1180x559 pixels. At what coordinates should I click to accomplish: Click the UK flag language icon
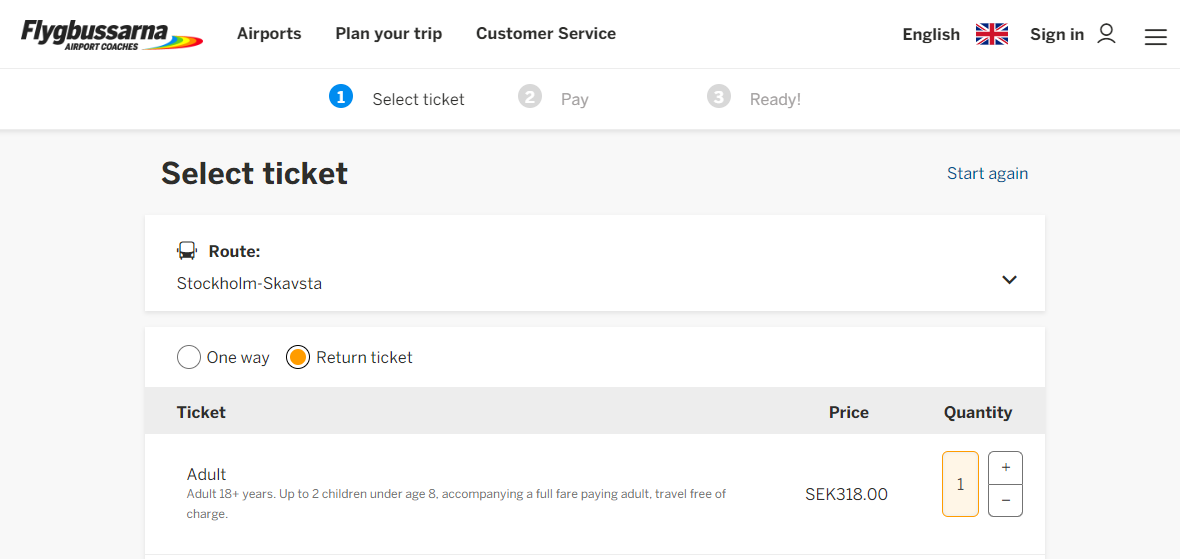pos(992,34)
